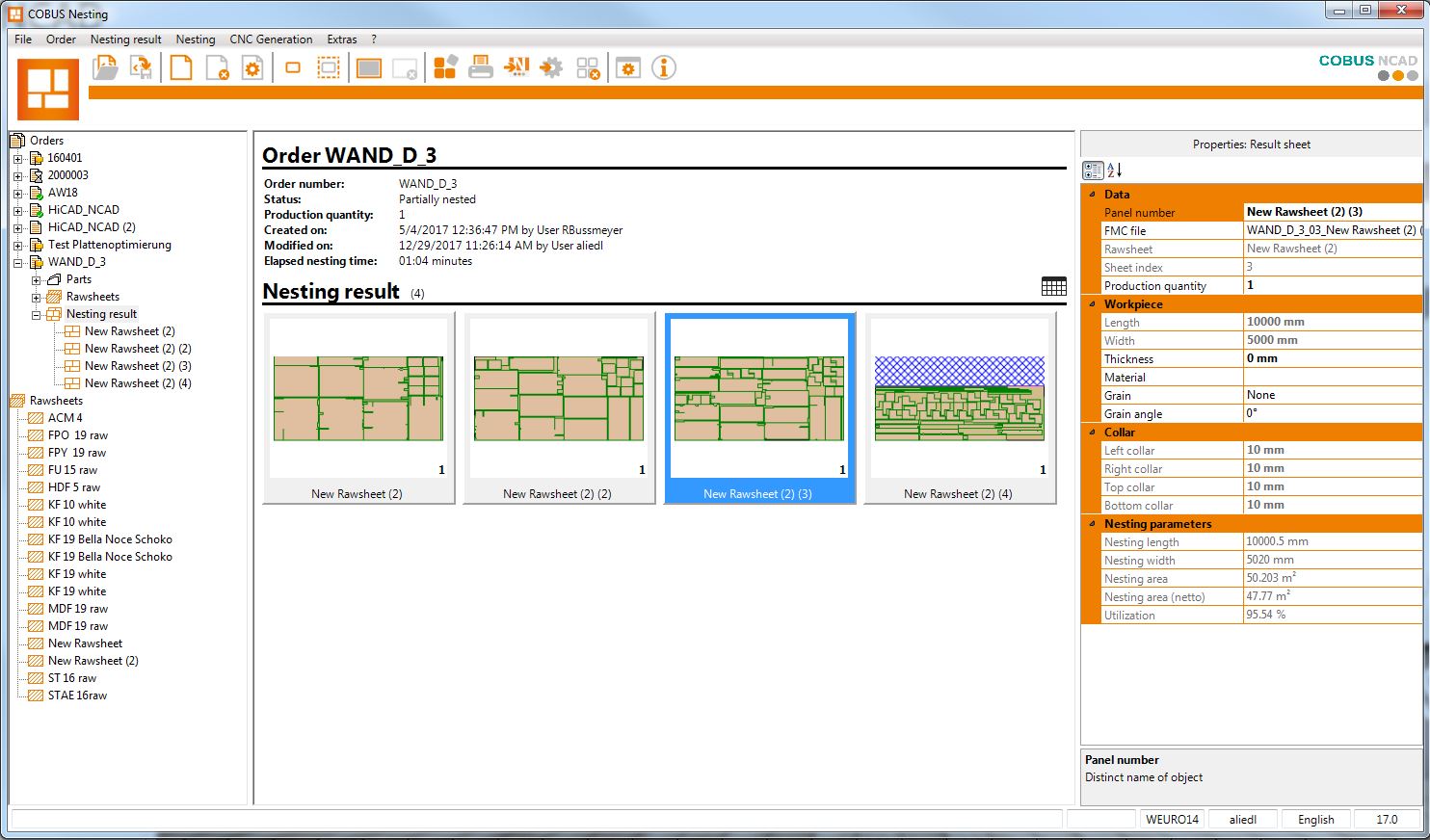Collapse the Nesting parameters section

(x=1092, y=524)
